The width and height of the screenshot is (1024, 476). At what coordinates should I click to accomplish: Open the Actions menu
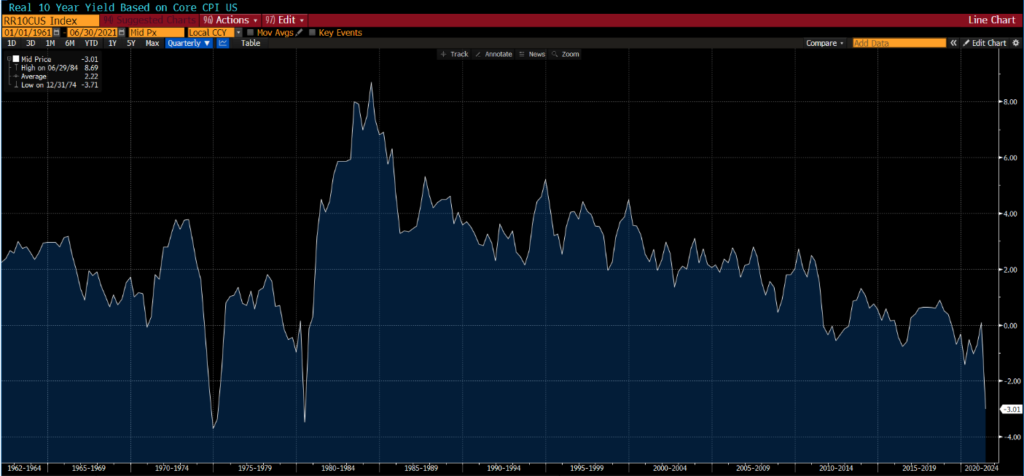click(231, 19)
